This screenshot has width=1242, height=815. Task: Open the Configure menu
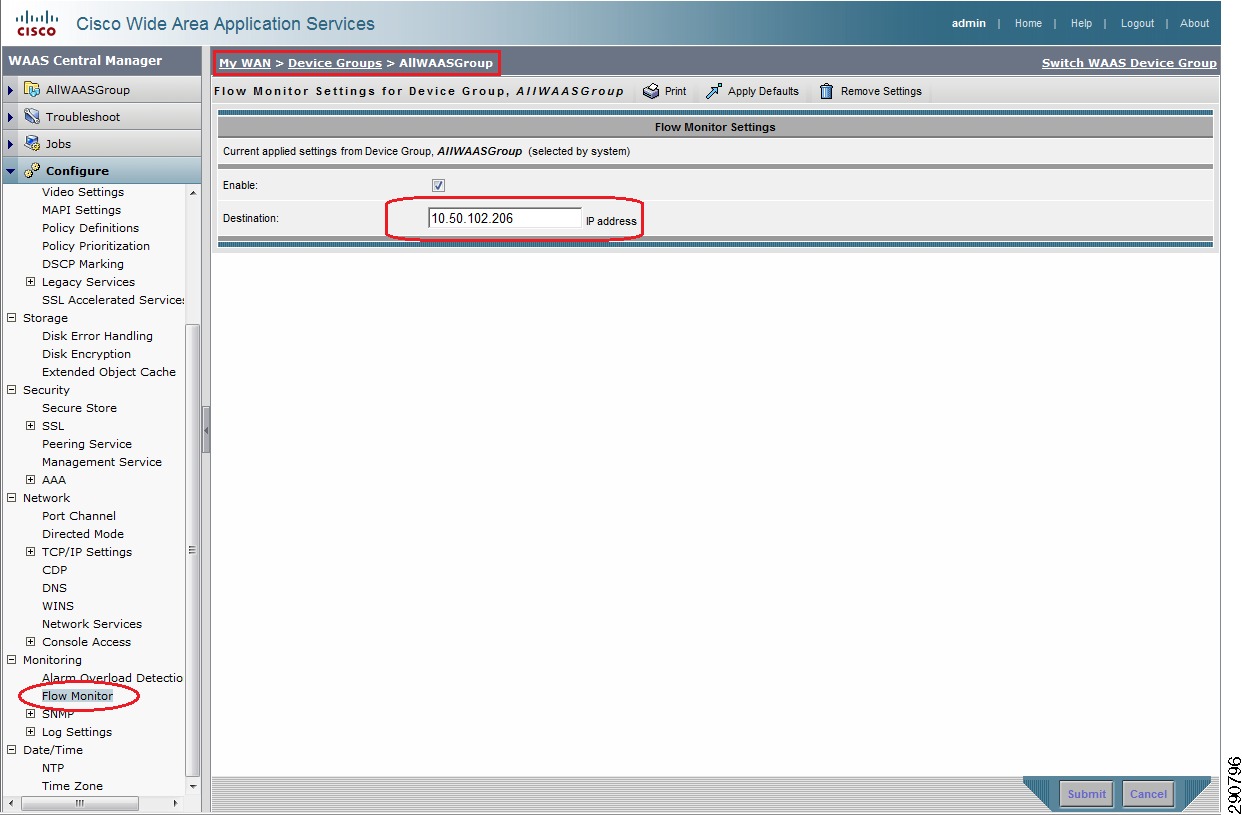point(77,171)
